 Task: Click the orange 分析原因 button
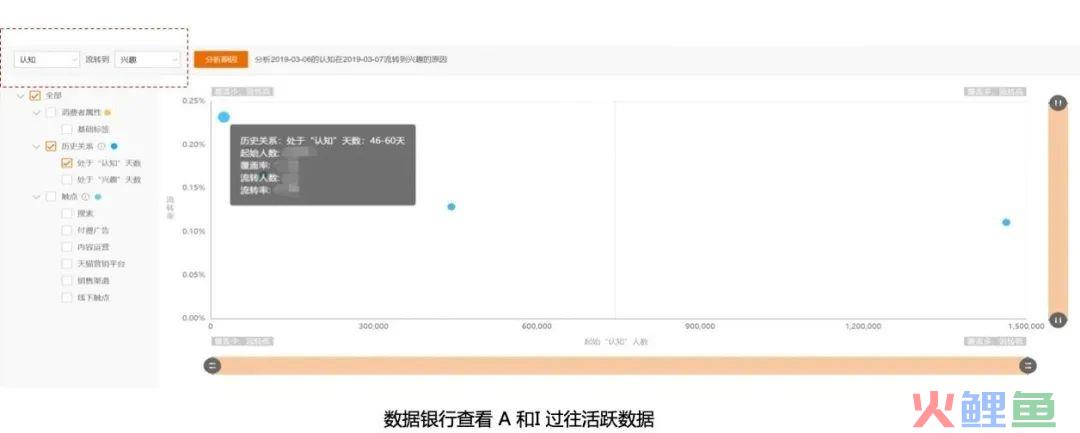pyautogui.click(x=221, y=60)
